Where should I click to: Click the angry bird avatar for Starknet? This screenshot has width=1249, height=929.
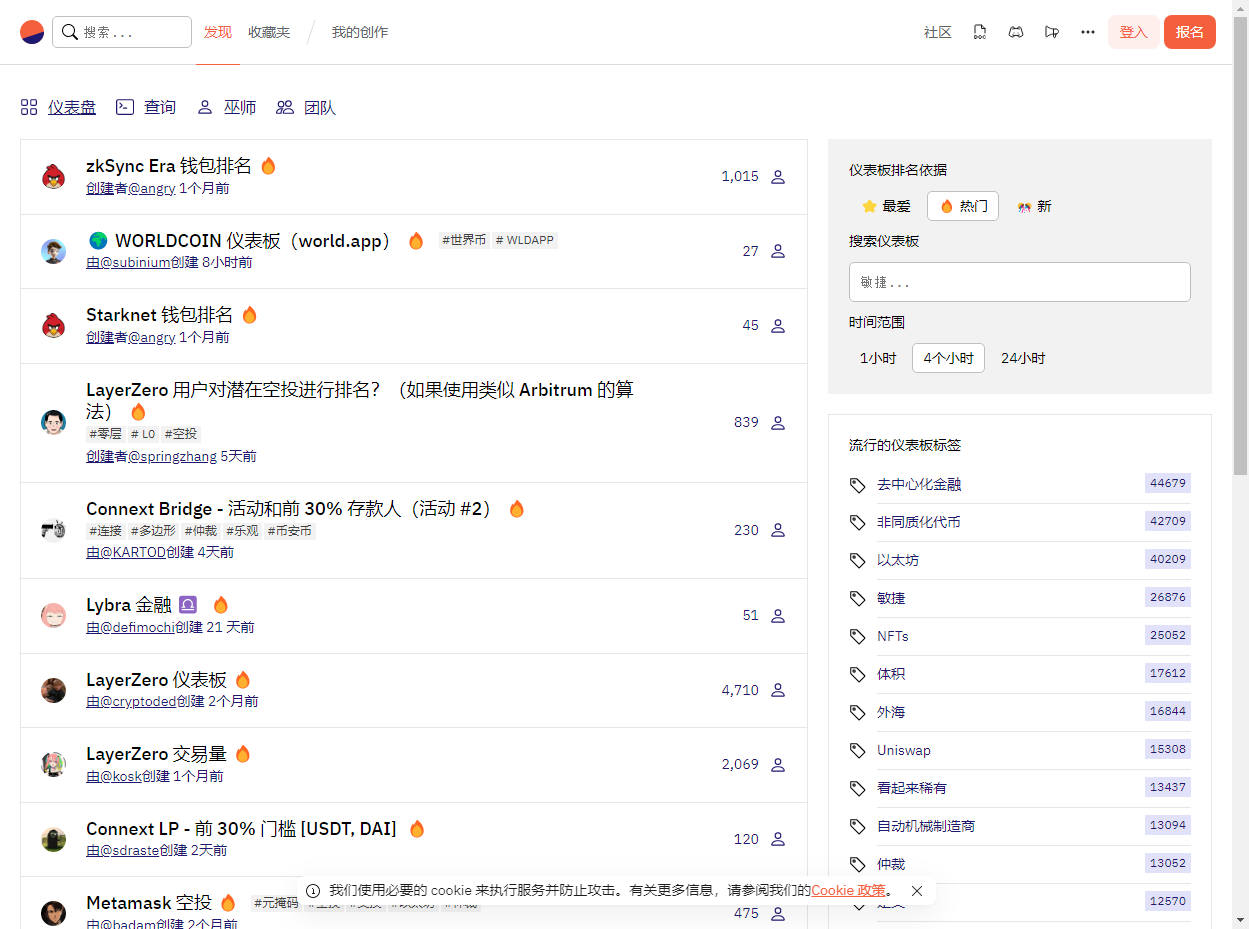coord(54,326)
